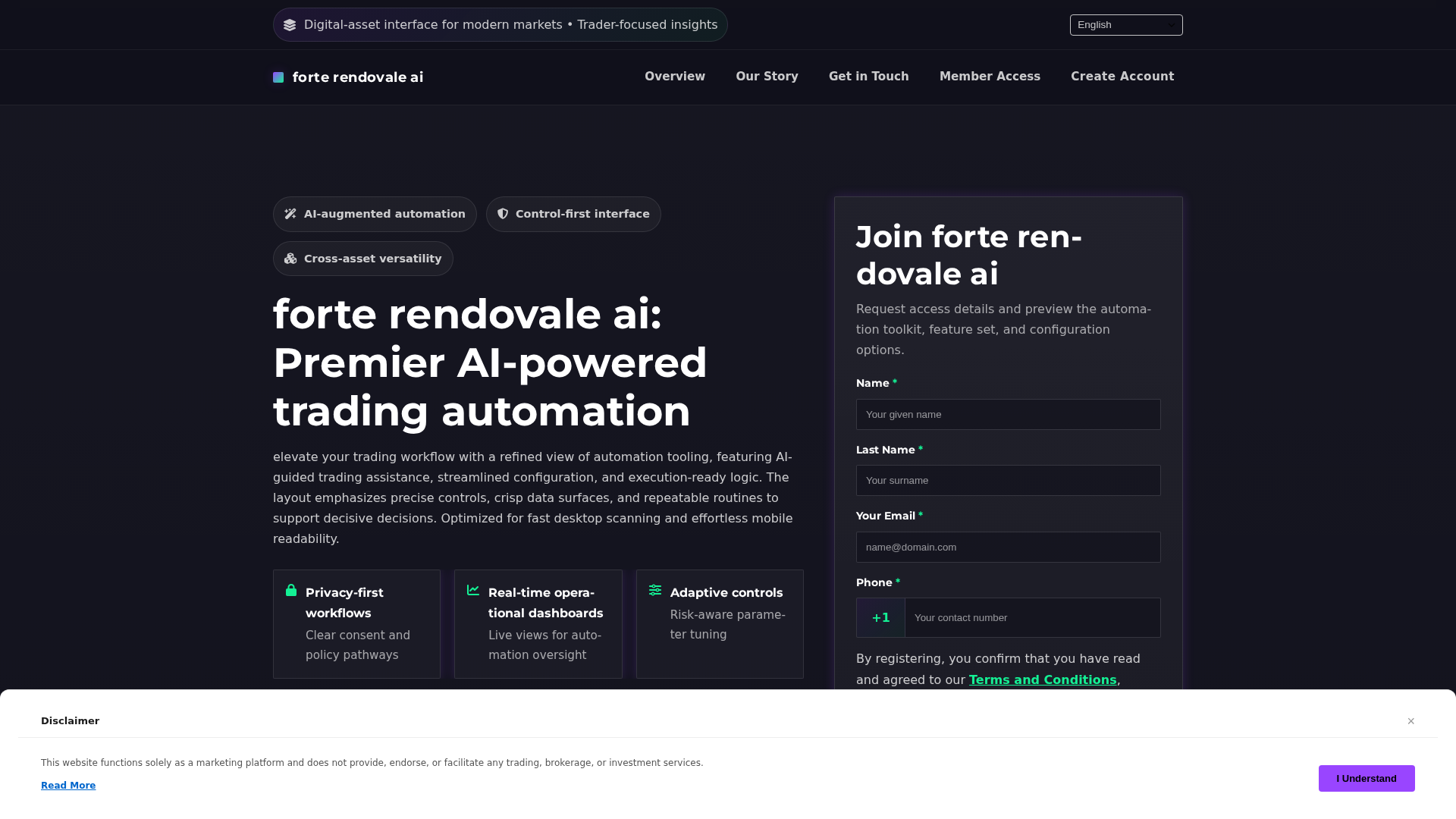Screen dimensions: 1456x819
Task: Click the sliders icon for Adaptive controls
Action: click(x=655, y=590)
